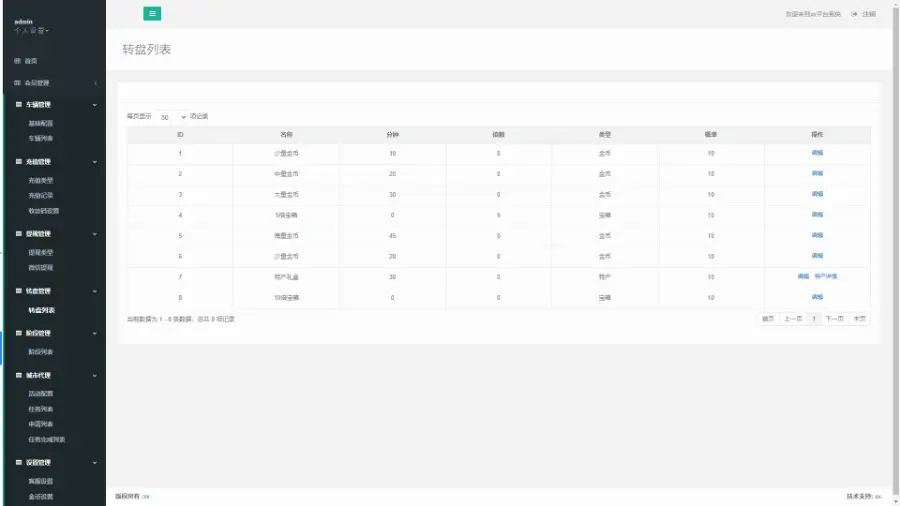The image size is (900, 506).
Task: Open 车辆列表 in the sidebar
Action: 41,138
